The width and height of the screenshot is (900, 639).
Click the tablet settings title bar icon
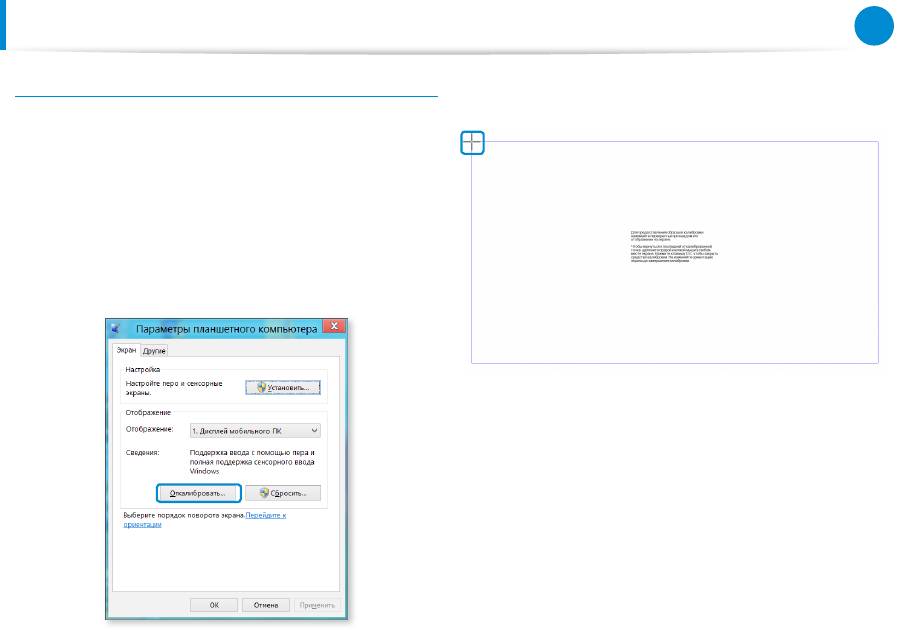(117, 328)
